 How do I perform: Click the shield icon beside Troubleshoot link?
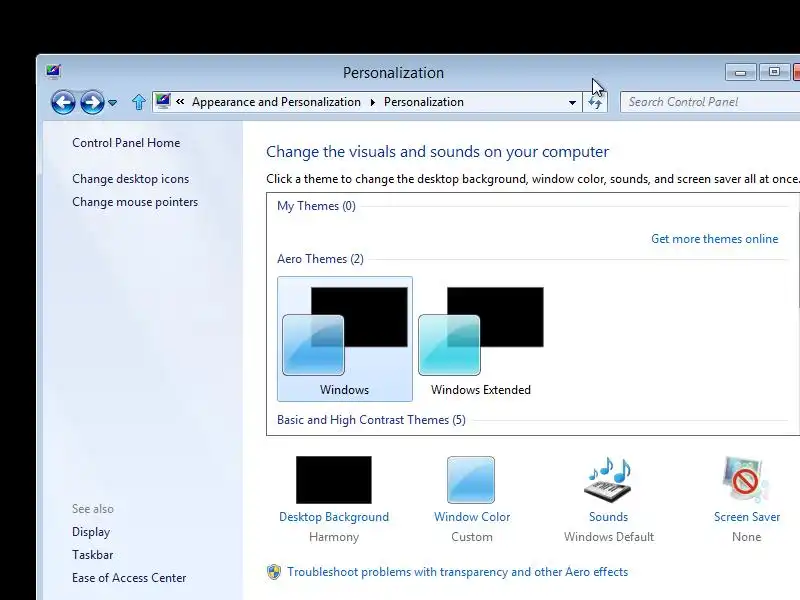(x=274, y=572)
